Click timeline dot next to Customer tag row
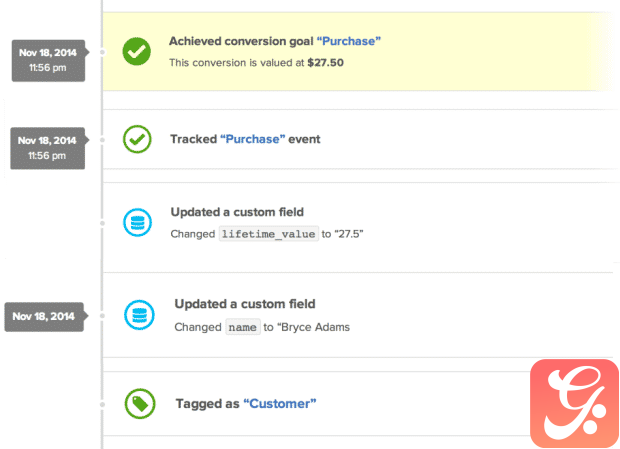The image size is (620, 449). click(x=102, y=404)
